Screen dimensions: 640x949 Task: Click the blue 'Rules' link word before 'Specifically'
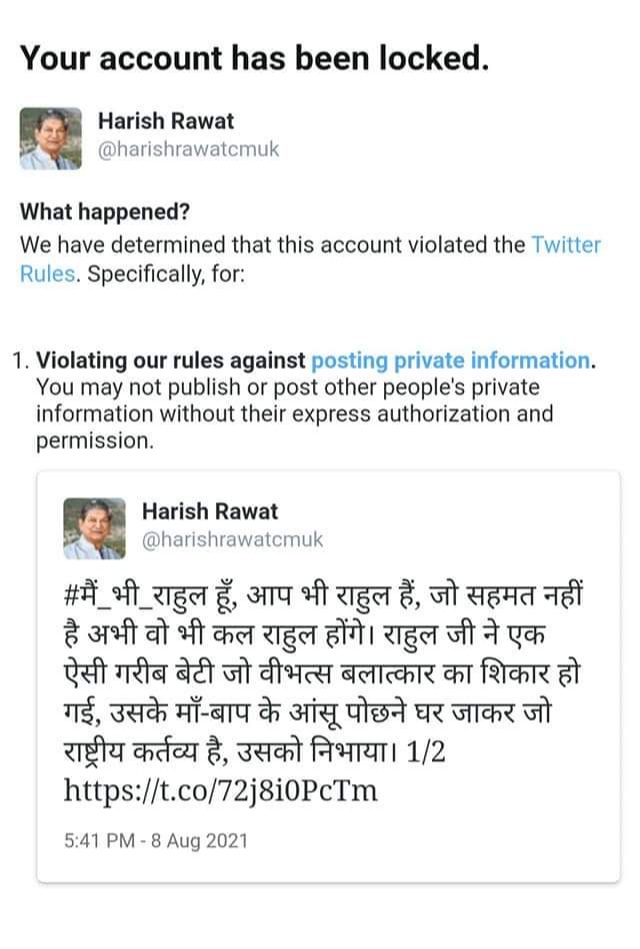coord(48,274)
